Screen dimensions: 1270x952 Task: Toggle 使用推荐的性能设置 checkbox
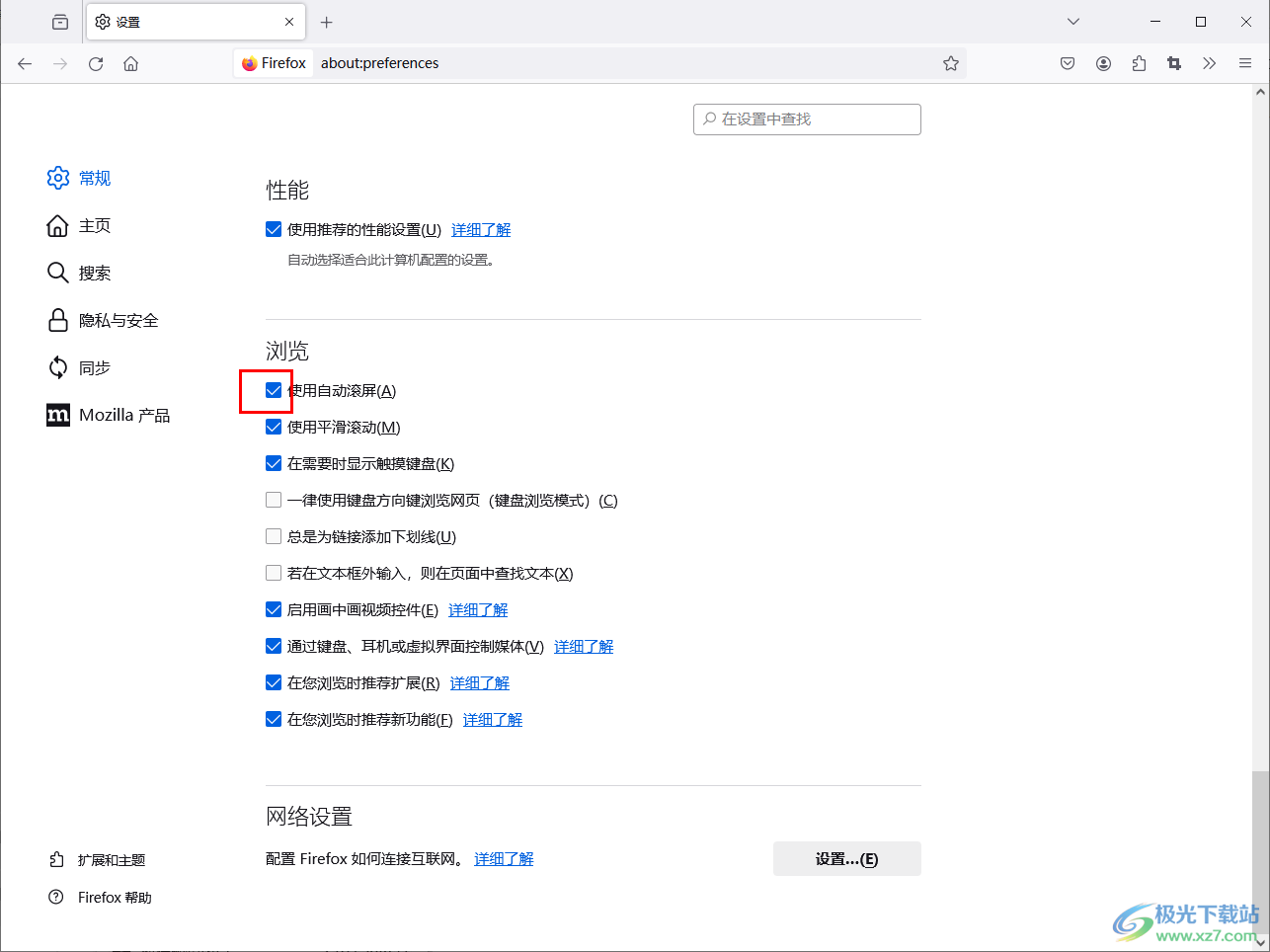[x=274, y=229]
